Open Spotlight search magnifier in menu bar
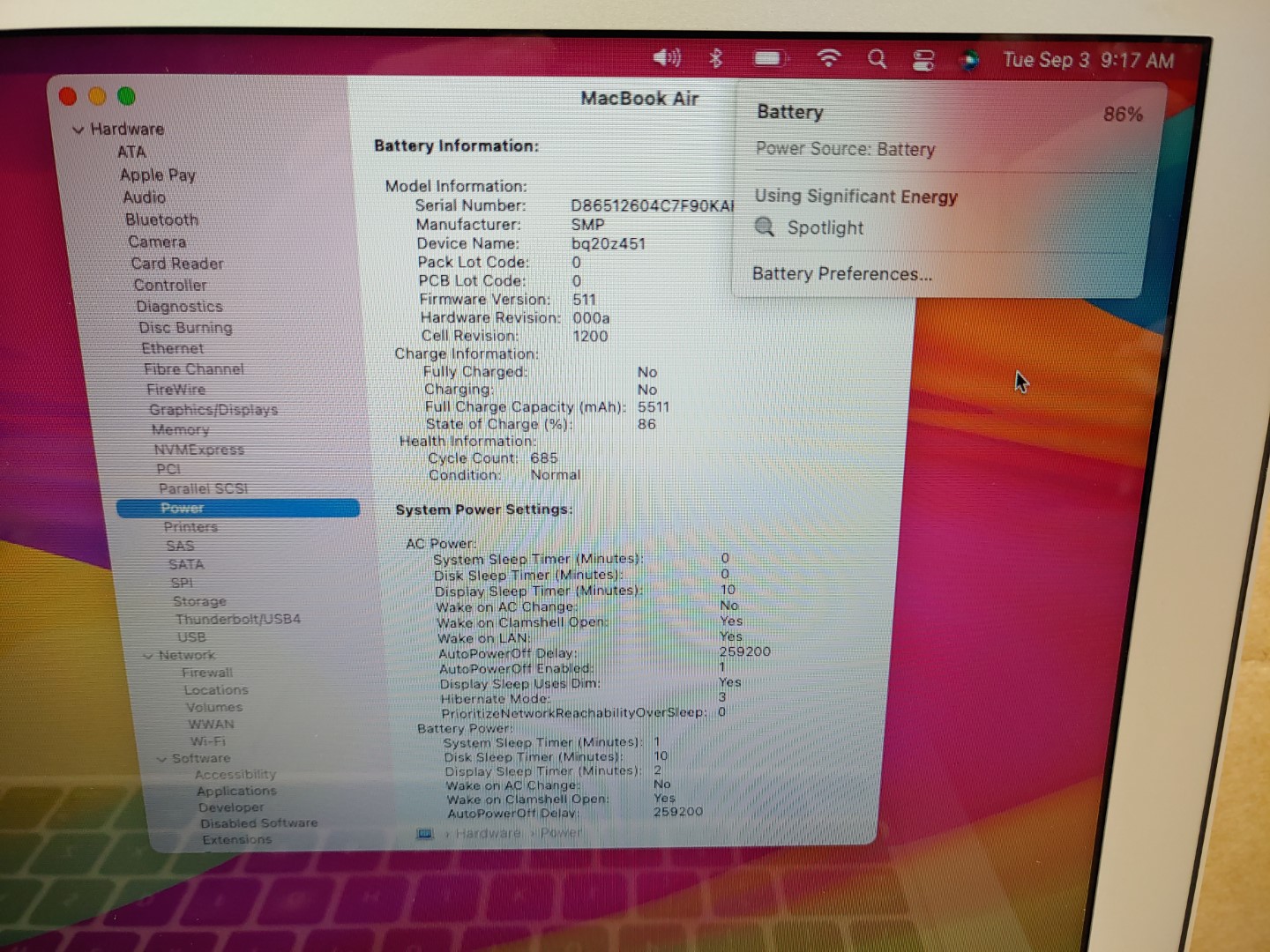 pos(877,59)
